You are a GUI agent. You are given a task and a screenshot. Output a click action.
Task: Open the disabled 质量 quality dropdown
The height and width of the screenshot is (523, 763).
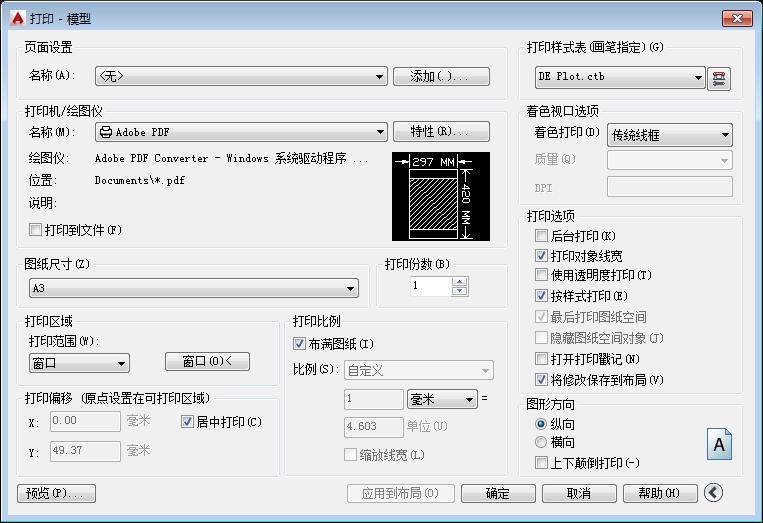coord(670,160)
